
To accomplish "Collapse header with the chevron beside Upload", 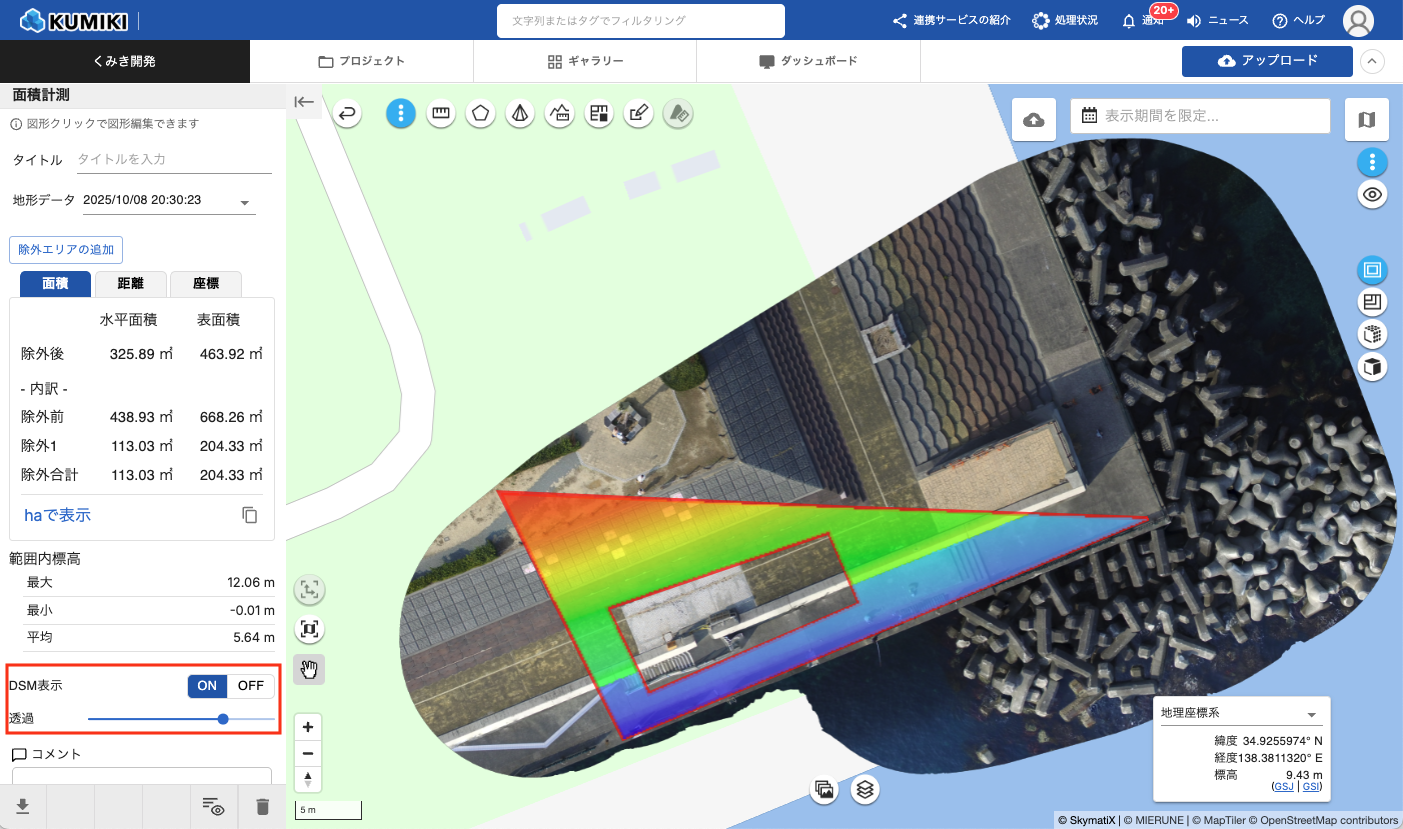I will pos(1373,61).
